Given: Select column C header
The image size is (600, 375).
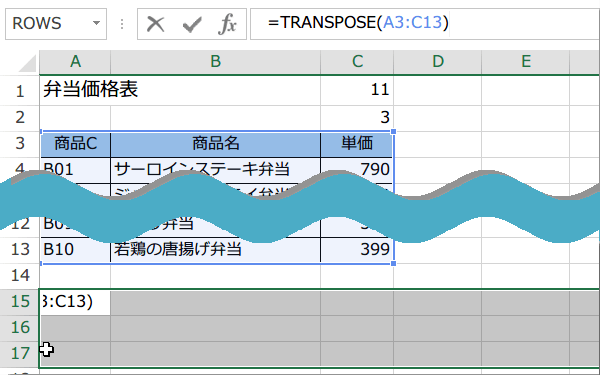Looking at the screenshot, I should click(x=357, y=61).
